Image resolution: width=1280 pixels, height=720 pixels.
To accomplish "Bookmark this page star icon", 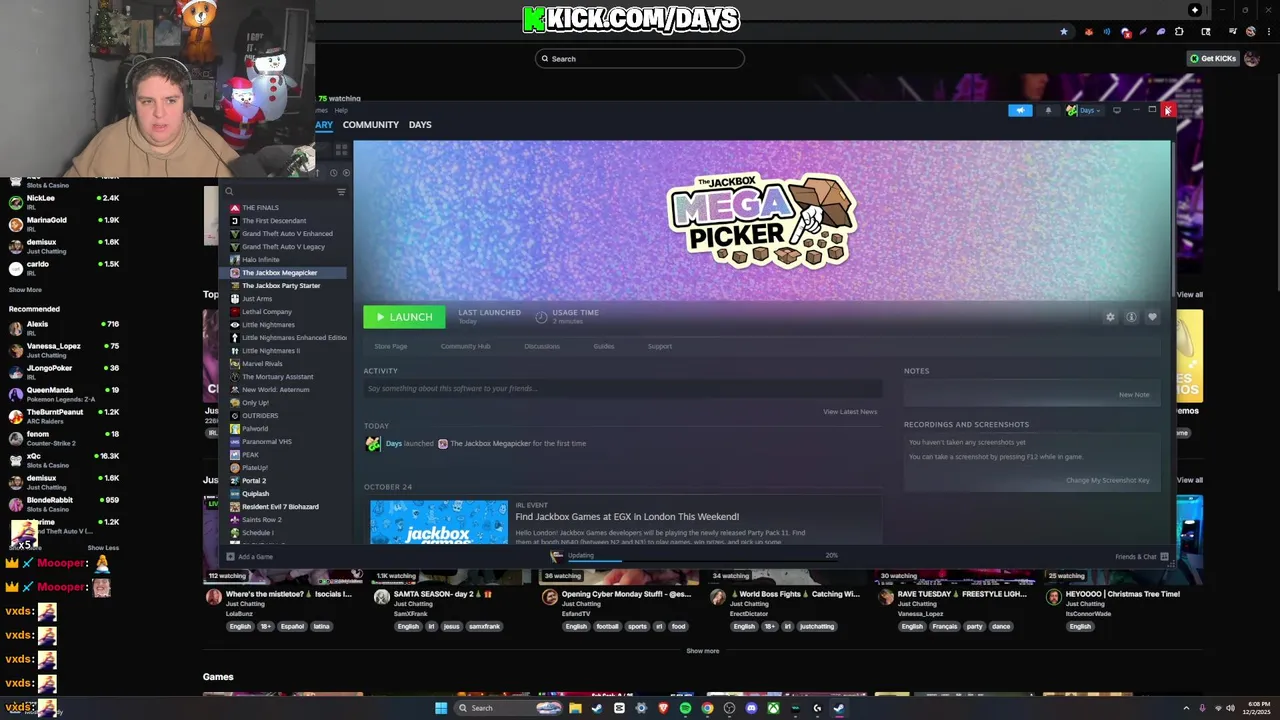I will (x=1063, y=32).
